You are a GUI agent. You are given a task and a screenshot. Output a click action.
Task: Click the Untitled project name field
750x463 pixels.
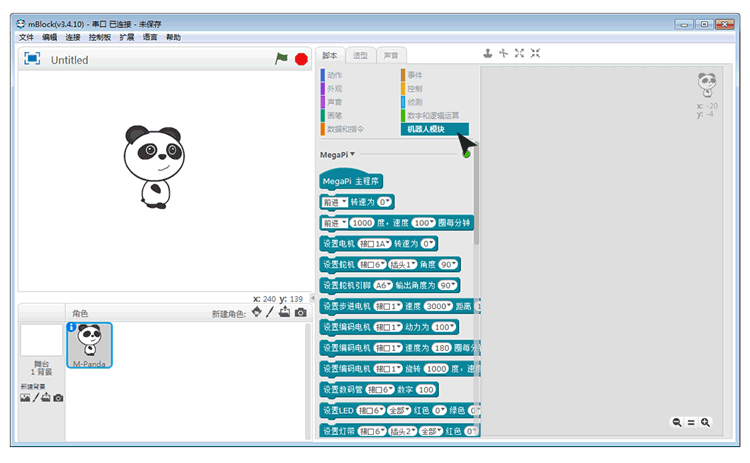point(69,60)
